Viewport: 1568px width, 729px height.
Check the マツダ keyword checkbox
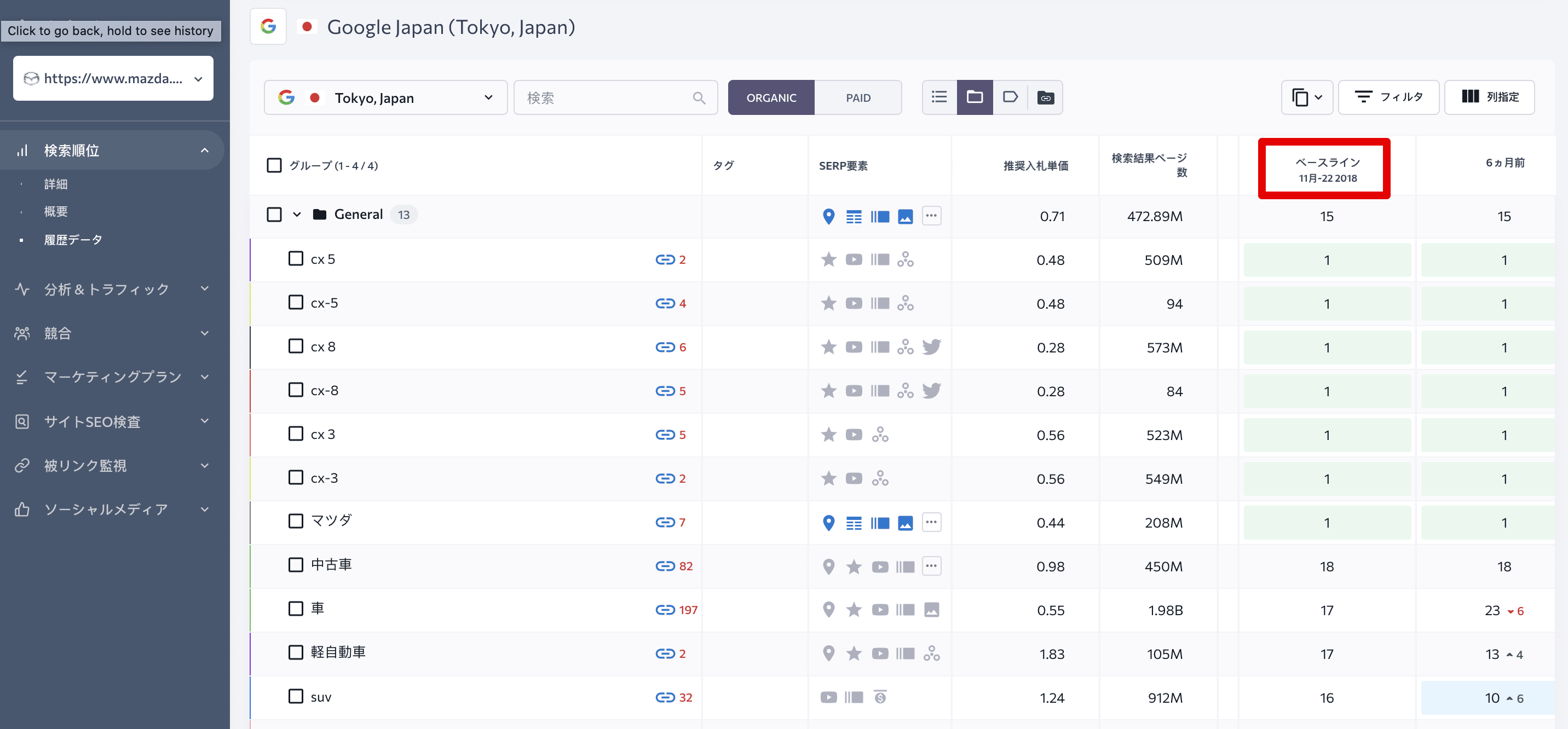(x=296, y=522)
